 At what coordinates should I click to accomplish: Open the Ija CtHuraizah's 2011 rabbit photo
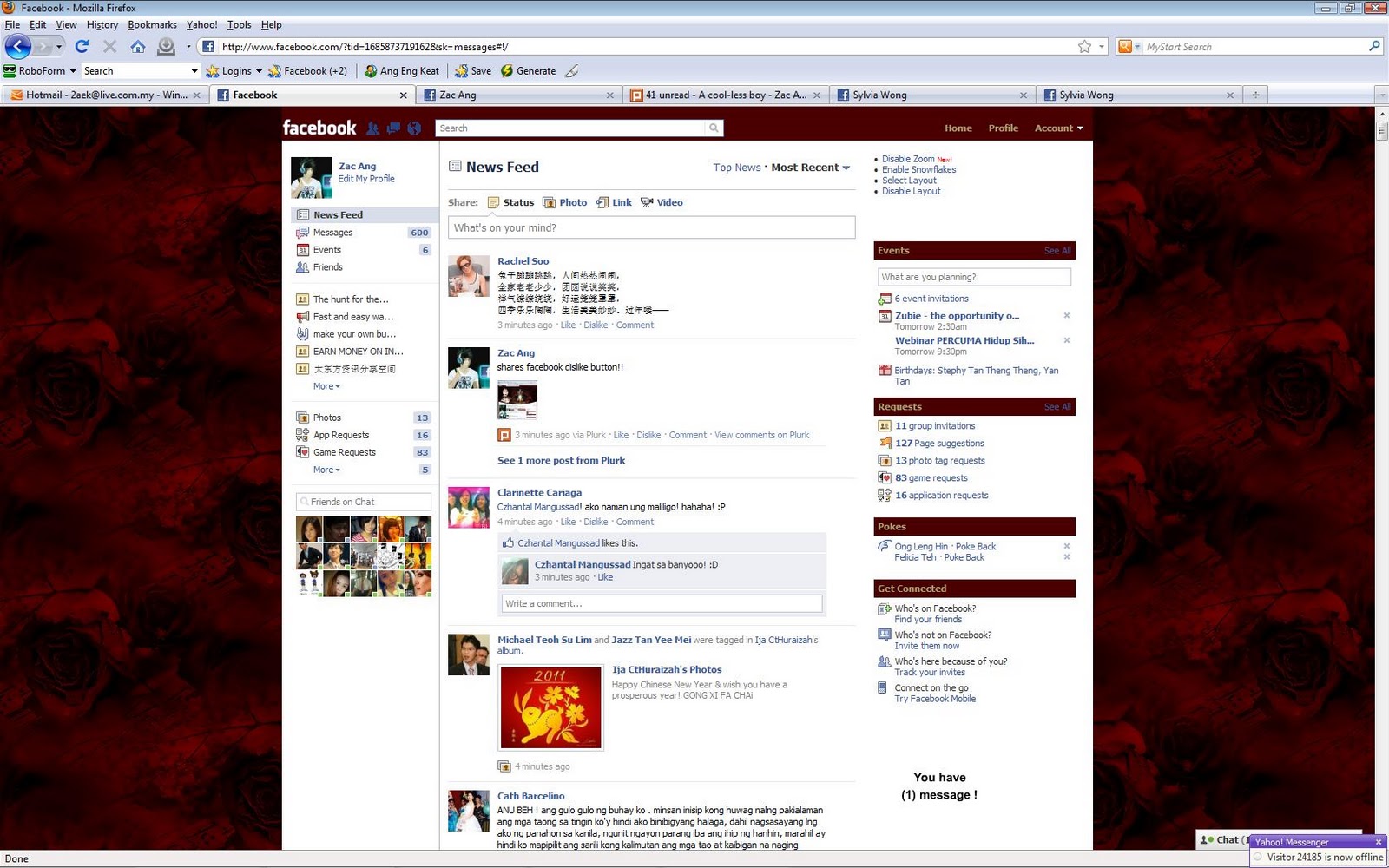550,707
